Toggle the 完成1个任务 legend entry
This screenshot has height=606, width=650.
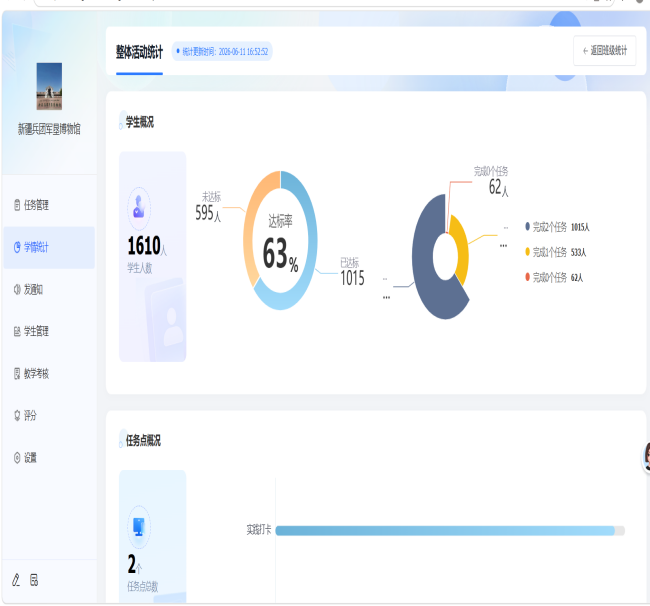point(555,252)
